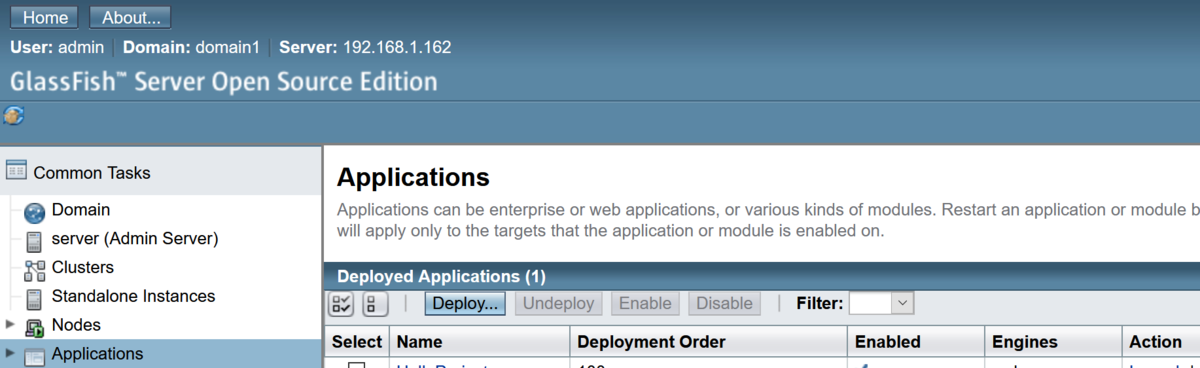Click the Common Tasks panel icon
Screen dimensions: 1200x368
(15, 171)
